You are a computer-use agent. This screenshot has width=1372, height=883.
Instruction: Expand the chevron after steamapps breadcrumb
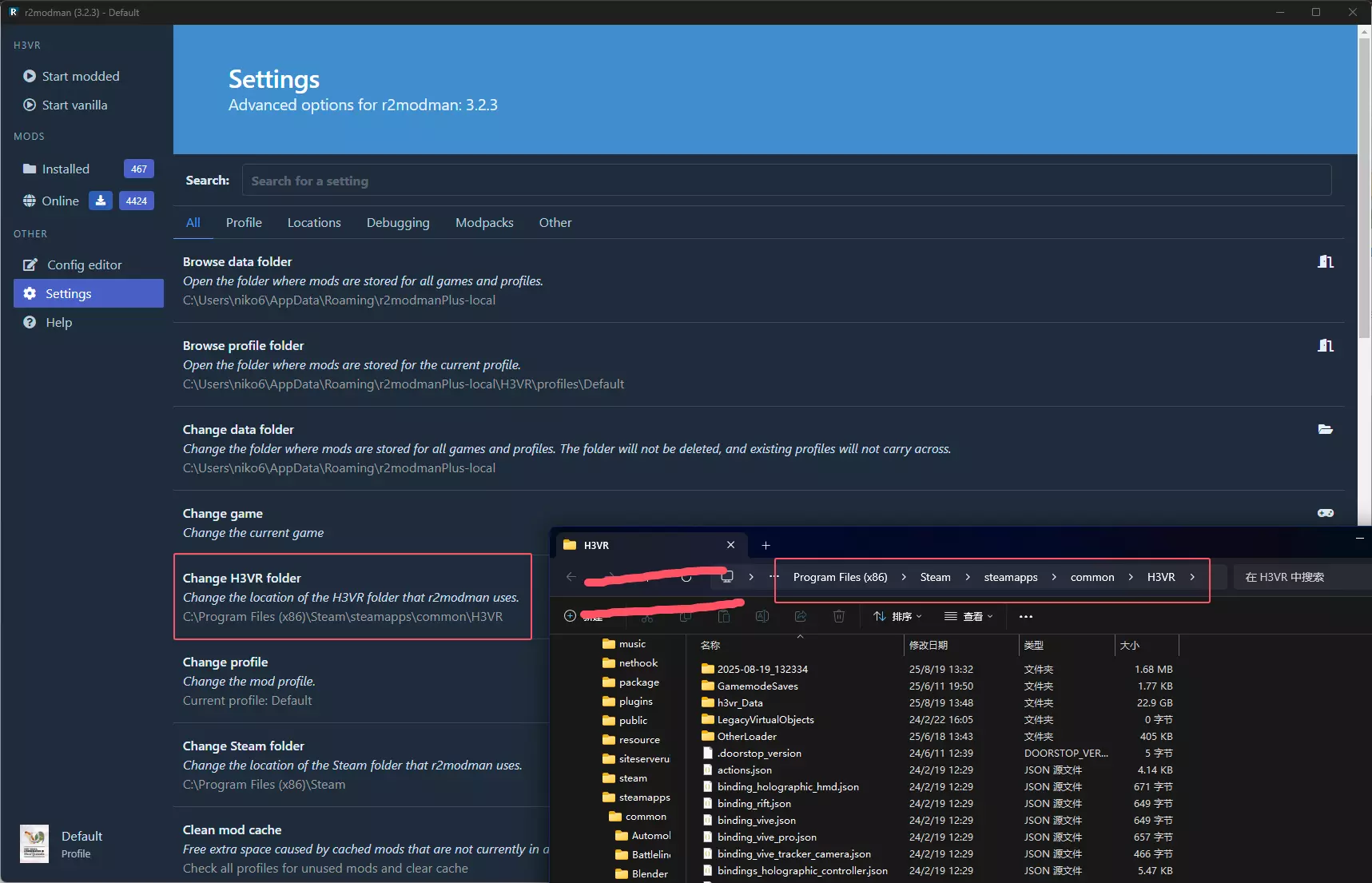tap(1054, 577)
